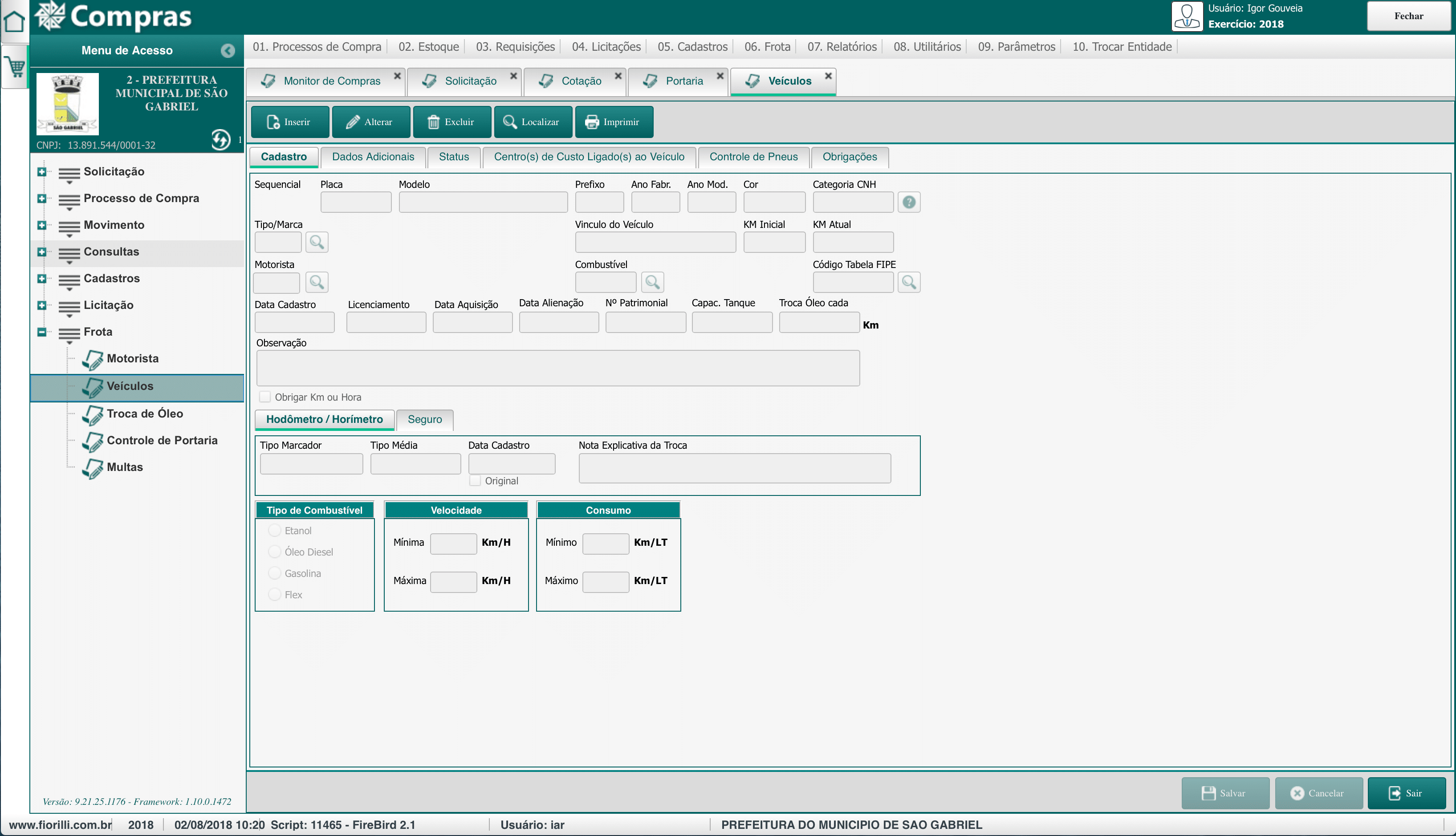
Task: Select the Óleo Diesel fuel radio button
Action: [x=274, y=552]
